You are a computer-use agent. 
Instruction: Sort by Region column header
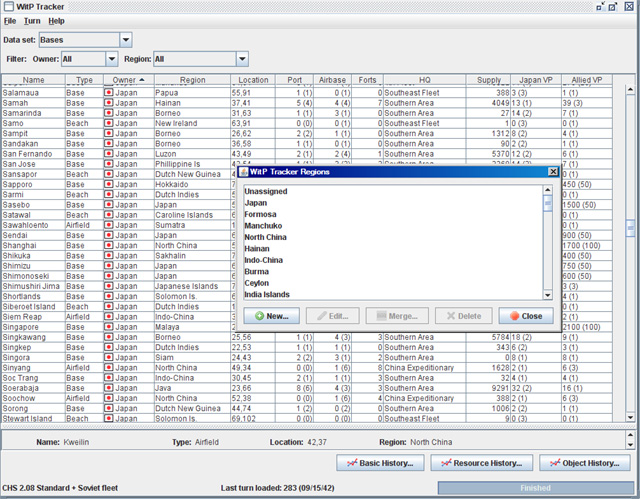pyautogui.click(x=192, y=80)
